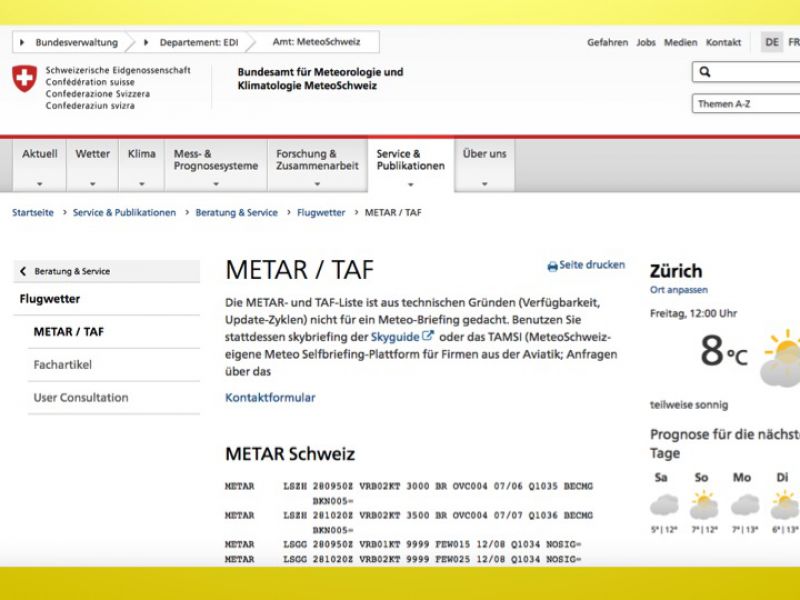
Task: Click the Amt: MeteoSchweiz breadcrumb
Action: (316, 42)
